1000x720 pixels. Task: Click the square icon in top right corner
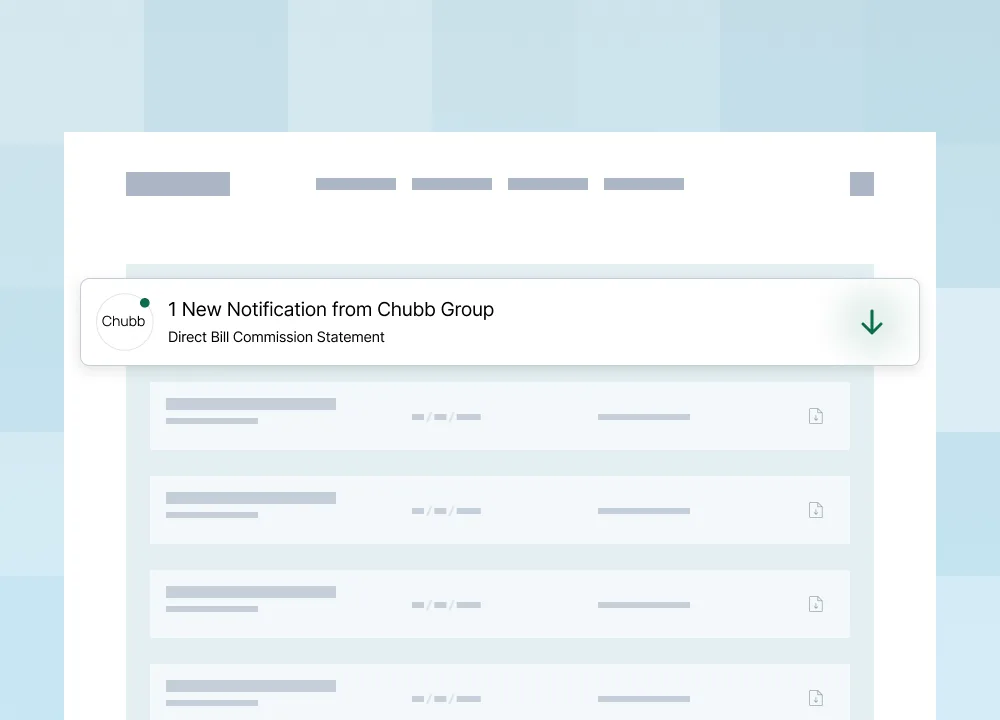point(862,184)
